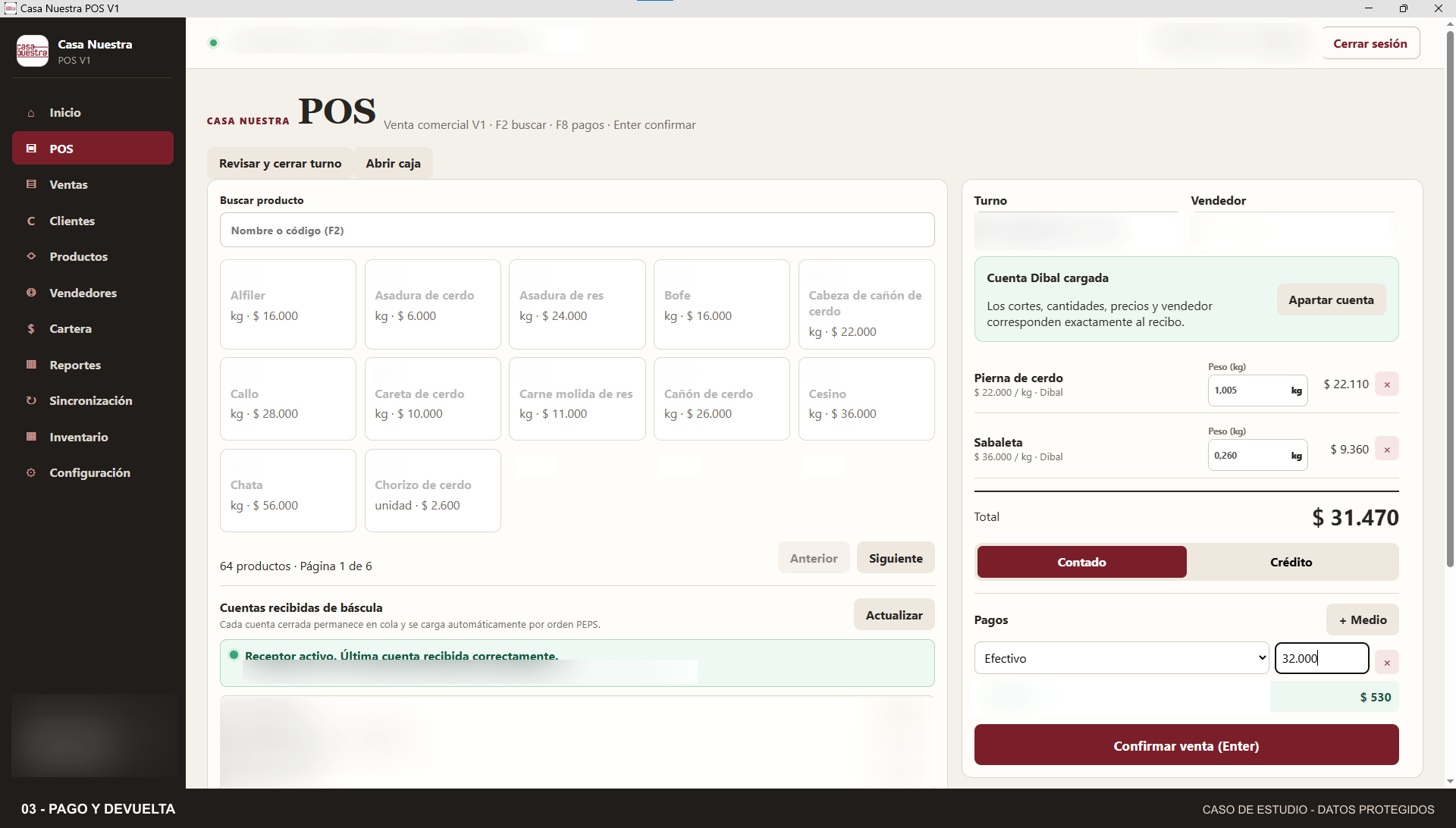Image resolution: width=1456 pixels, height=828 pixels.
Task: Click the Vendedores sidebar icon
Action: (x=31, y=293)
